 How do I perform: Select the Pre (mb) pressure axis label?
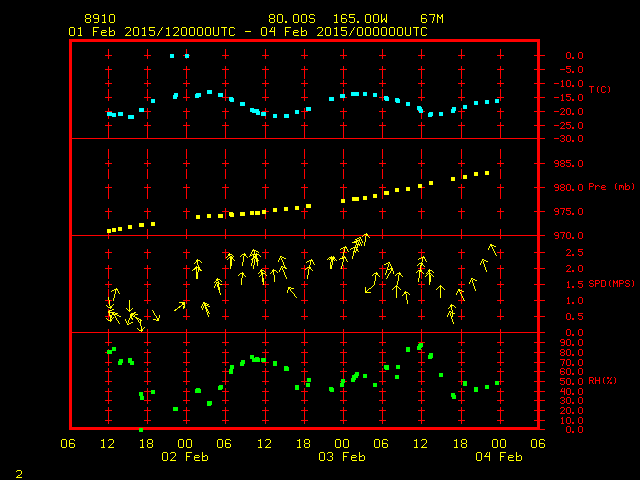(609, 187)
